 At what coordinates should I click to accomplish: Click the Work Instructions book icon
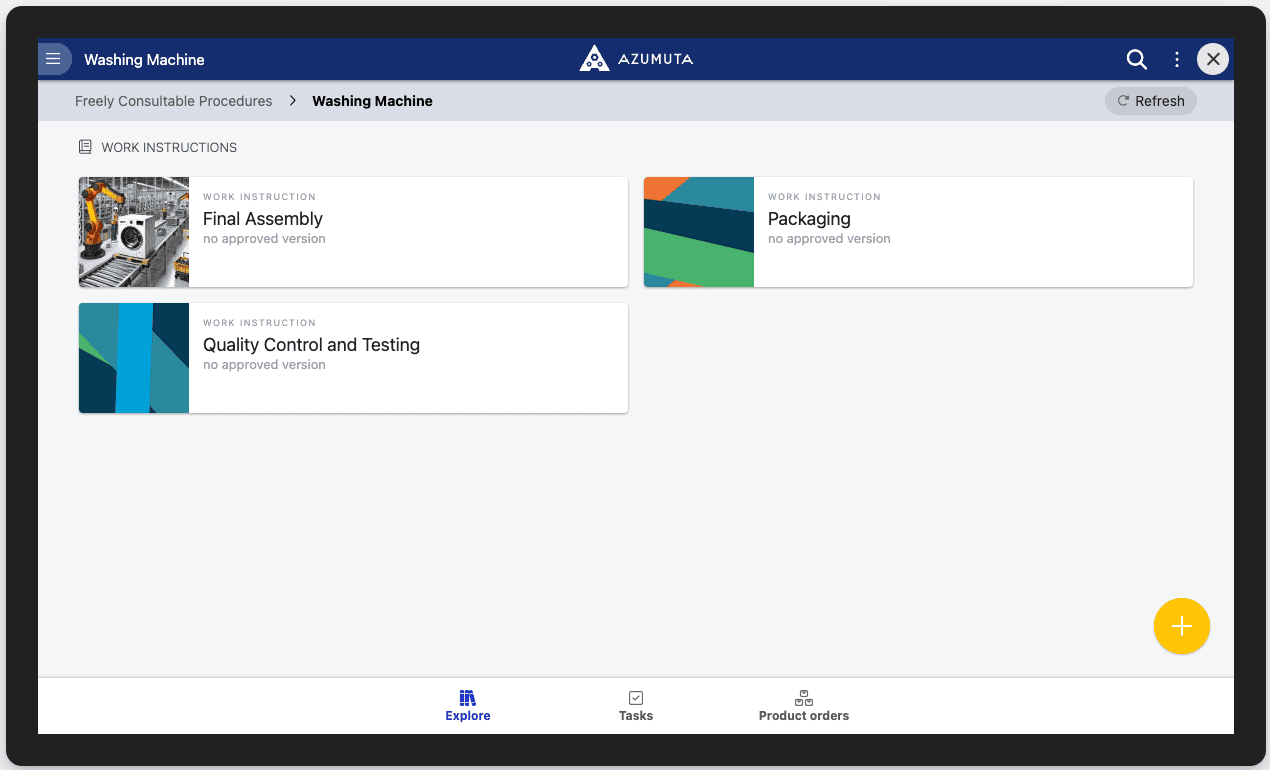tap(85, 147)
